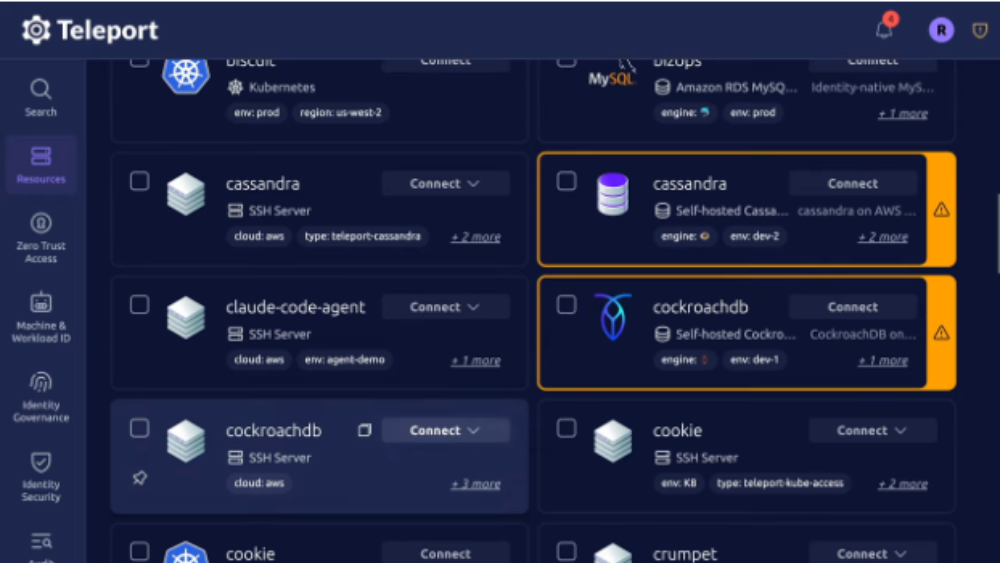
Task: Open Connect dropdown for cassandra SSH Server
Action: tap(446, 184)
